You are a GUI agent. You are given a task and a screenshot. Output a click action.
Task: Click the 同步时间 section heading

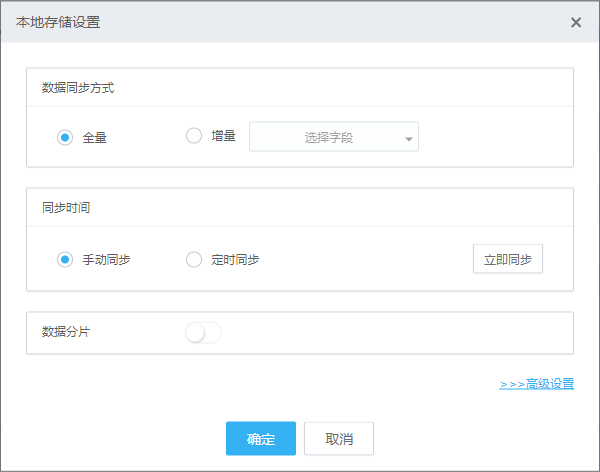66,207
